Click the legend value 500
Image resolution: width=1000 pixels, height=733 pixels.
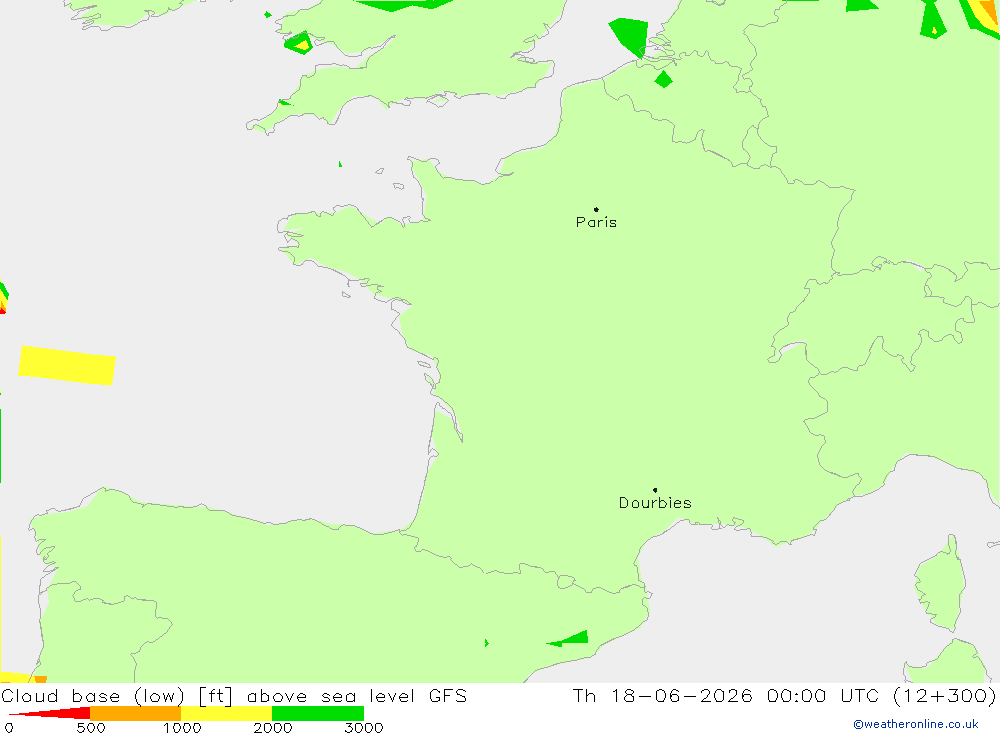pos(91,727)
